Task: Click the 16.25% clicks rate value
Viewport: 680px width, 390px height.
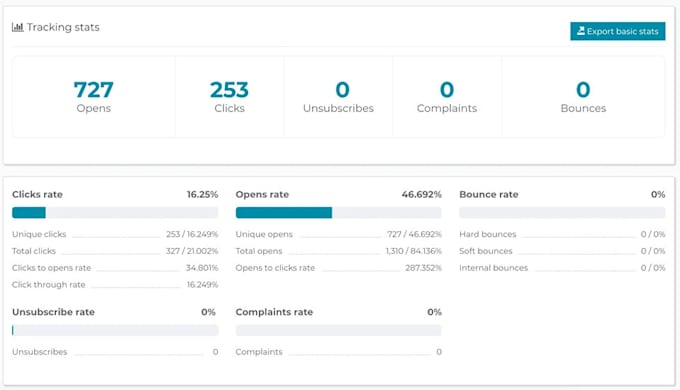Action: click(203, 194)
